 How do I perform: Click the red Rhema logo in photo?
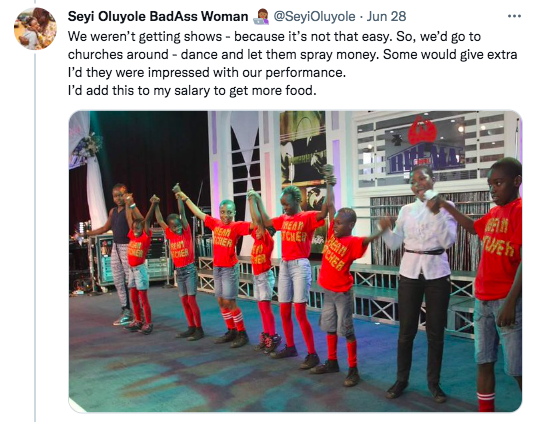[x=422, y=131]
